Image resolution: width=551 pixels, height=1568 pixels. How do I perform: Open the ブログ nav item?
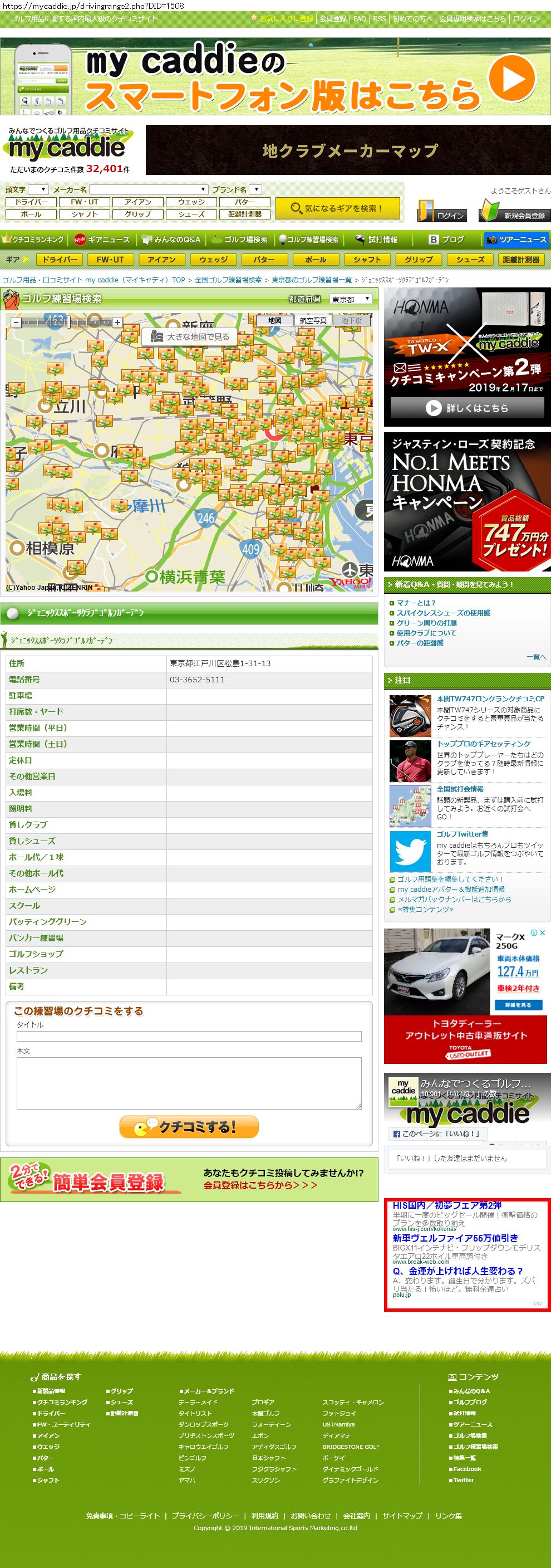(447, 240)
